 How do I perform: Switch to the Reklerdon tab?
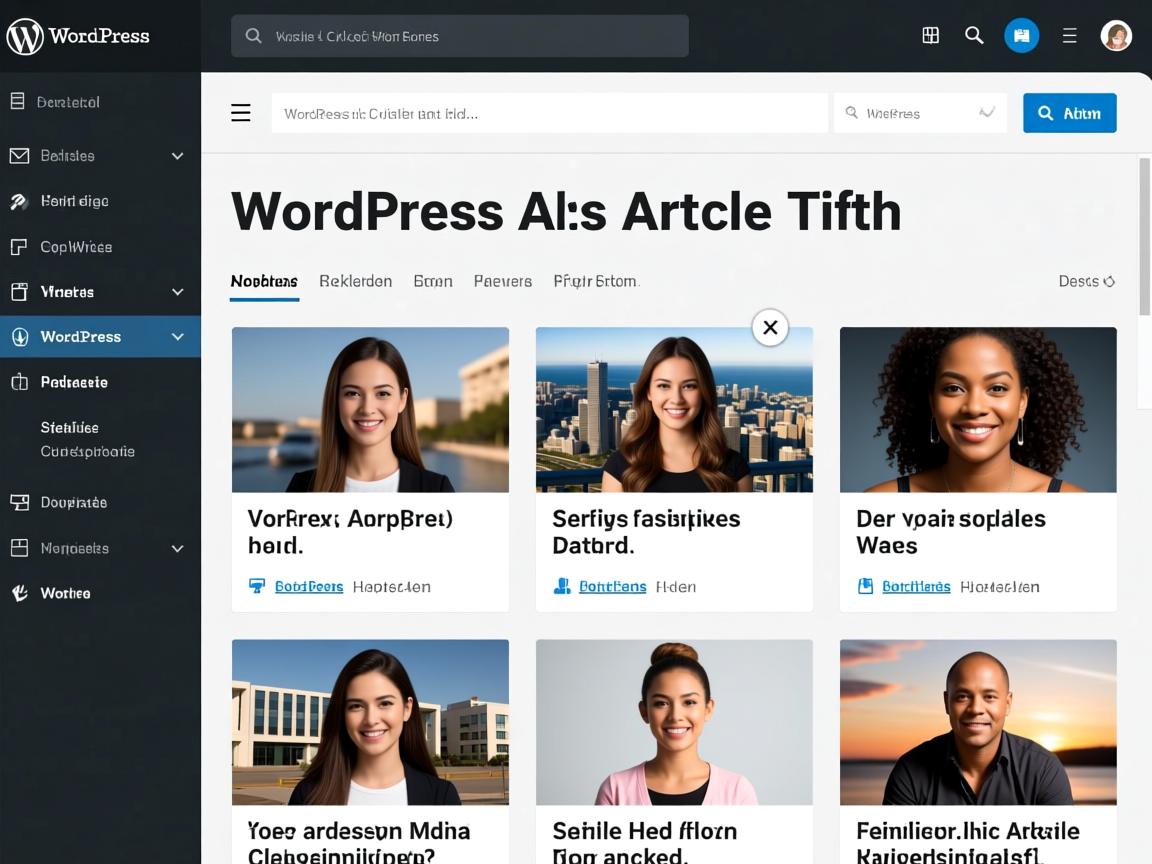[355, 281]
